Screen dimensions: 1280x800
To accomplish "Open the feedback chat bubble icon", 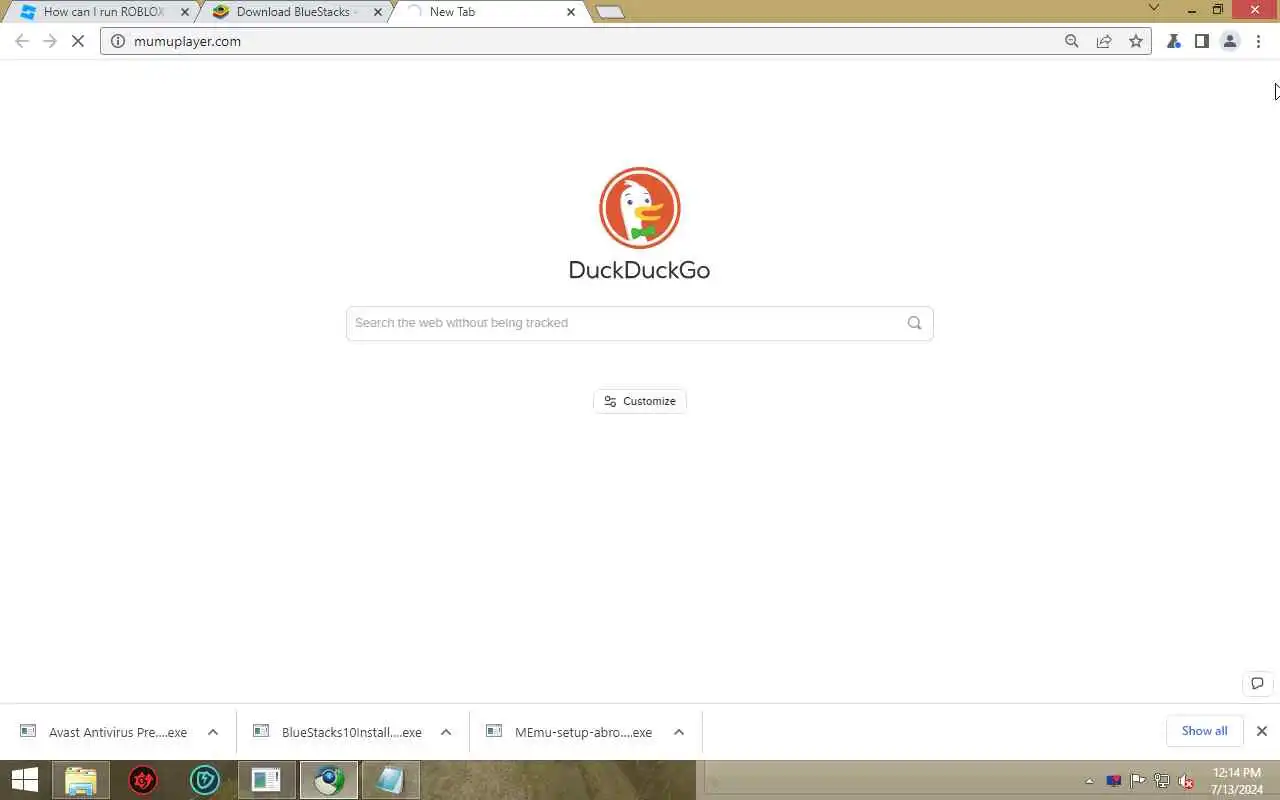I will (1257, 683).
